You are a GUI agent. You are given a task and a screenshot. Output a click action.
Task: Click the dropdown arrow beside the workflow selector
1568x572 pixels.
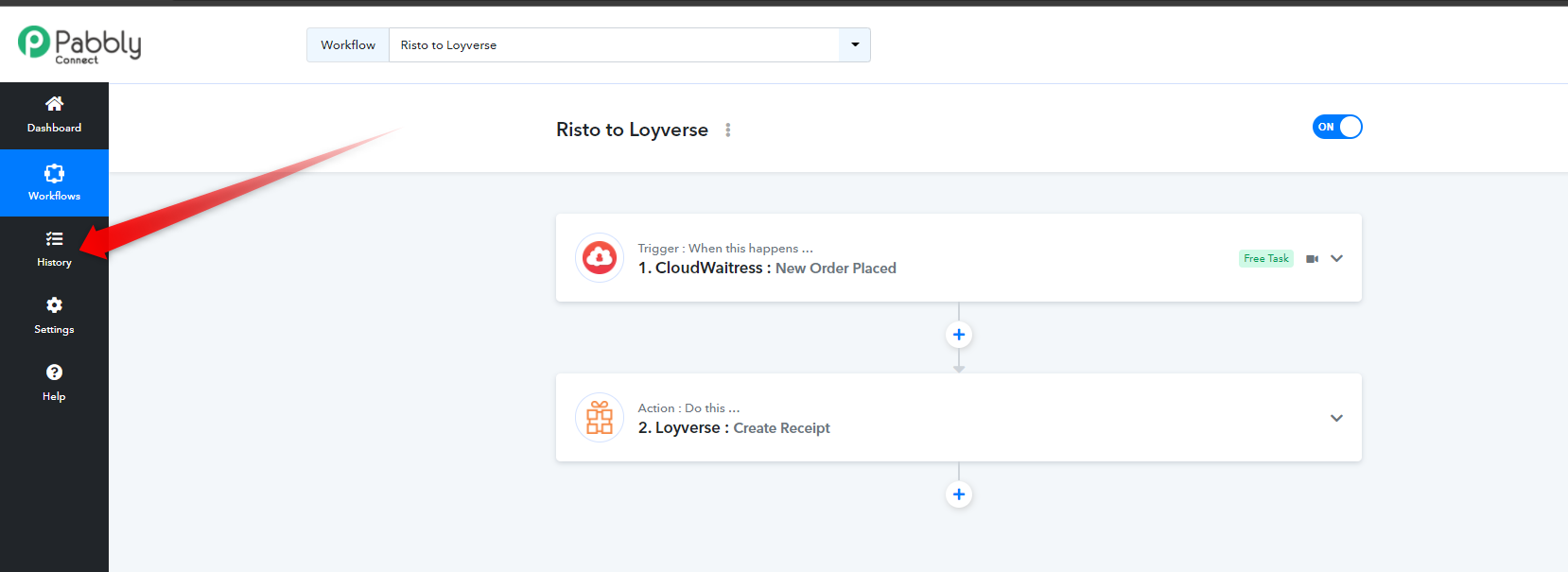pyautogui.click(x=855, y=44)
